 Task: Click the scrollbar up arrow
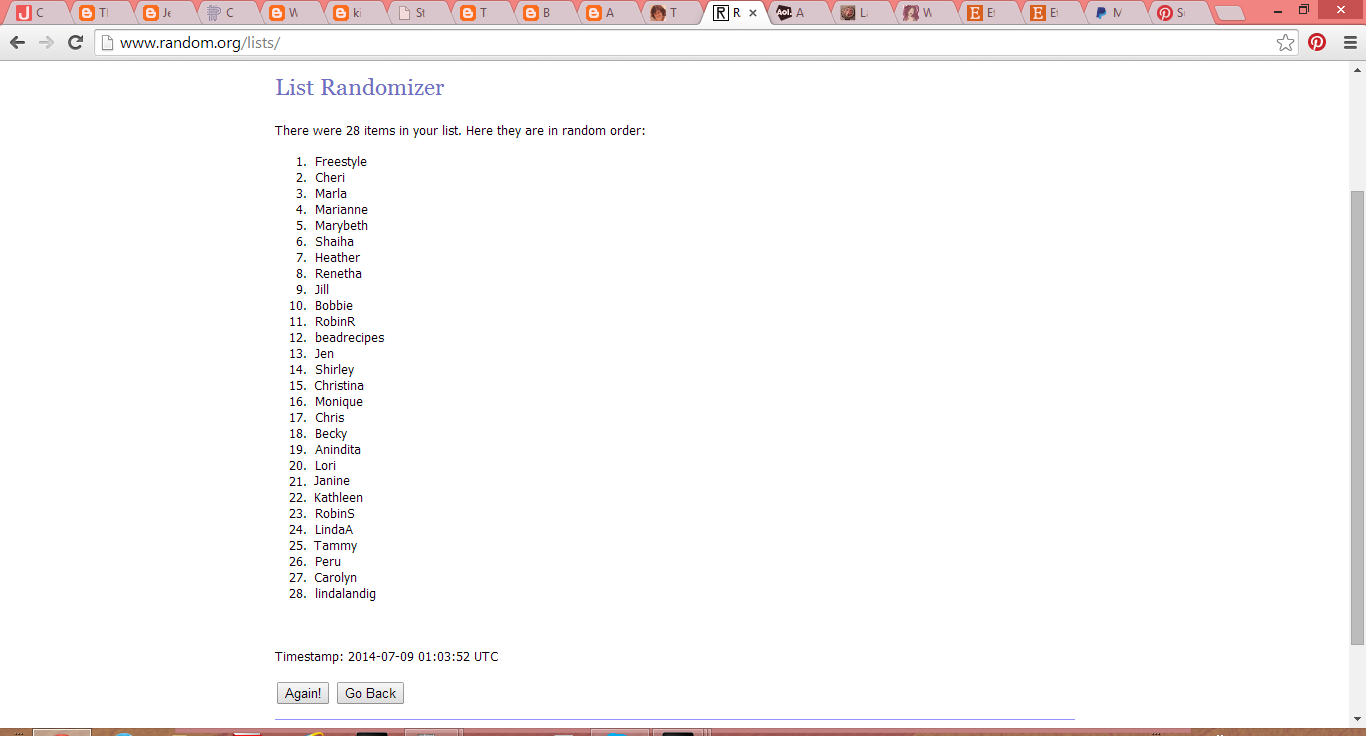pos(1357,69)
